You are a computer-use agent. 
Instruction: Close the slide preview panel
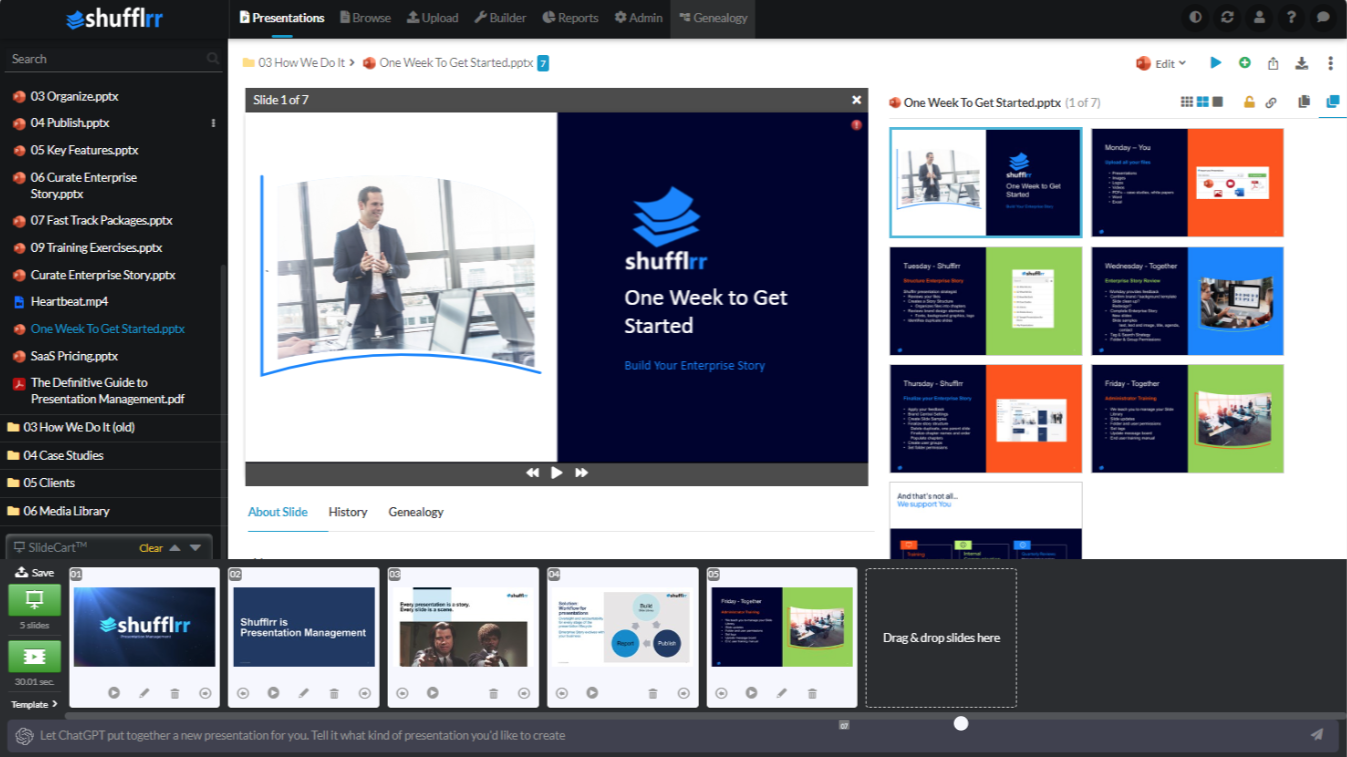856,100
